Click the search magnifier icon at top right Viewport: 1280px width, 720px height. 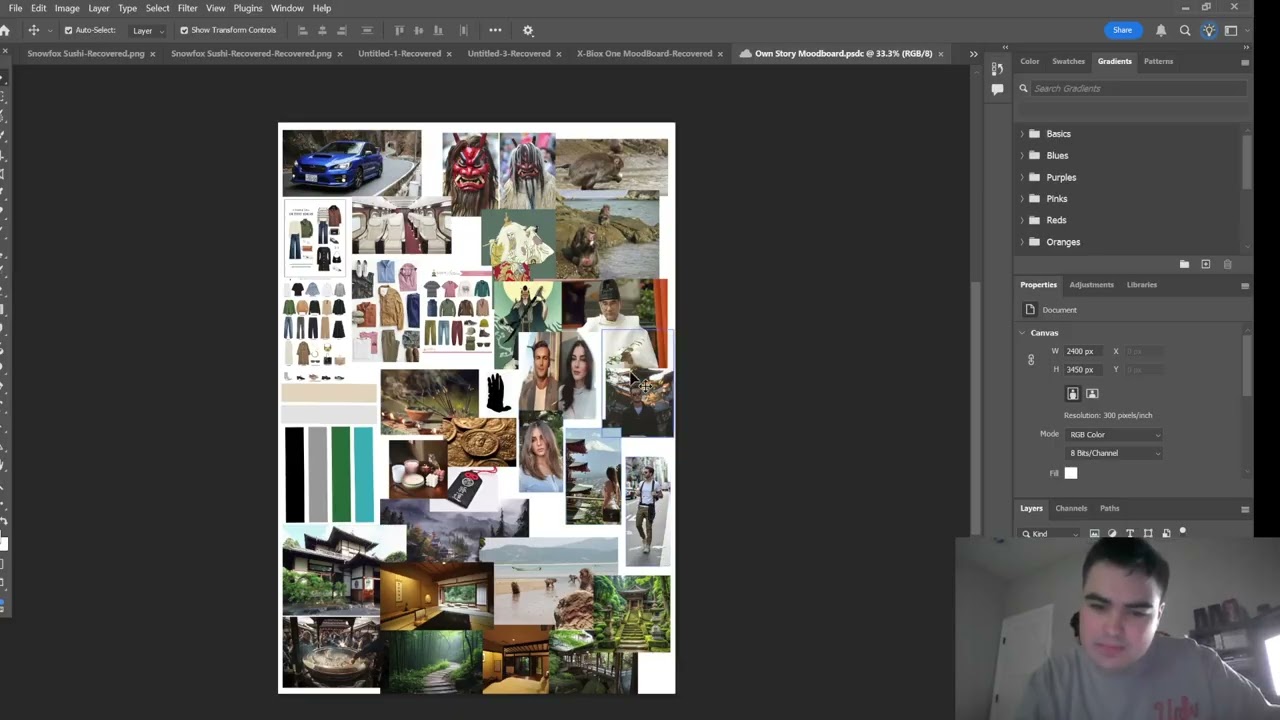click(x=1185, y=30)
